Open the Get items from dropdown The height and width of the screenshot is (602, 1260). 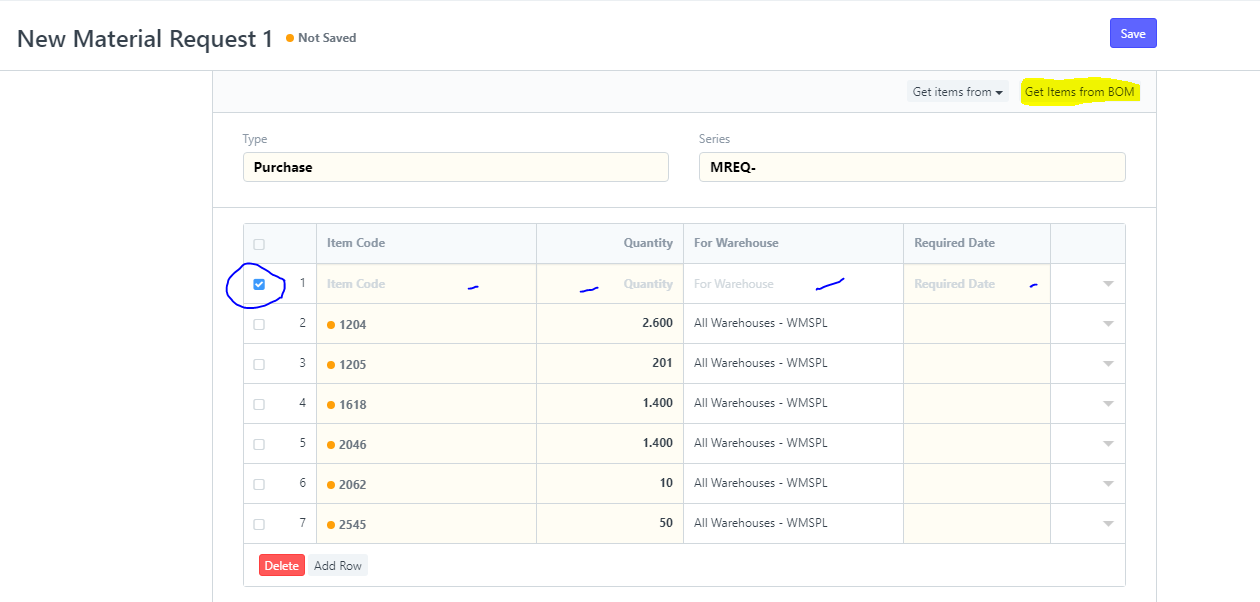pyautogui.click(x=957, y=92)
